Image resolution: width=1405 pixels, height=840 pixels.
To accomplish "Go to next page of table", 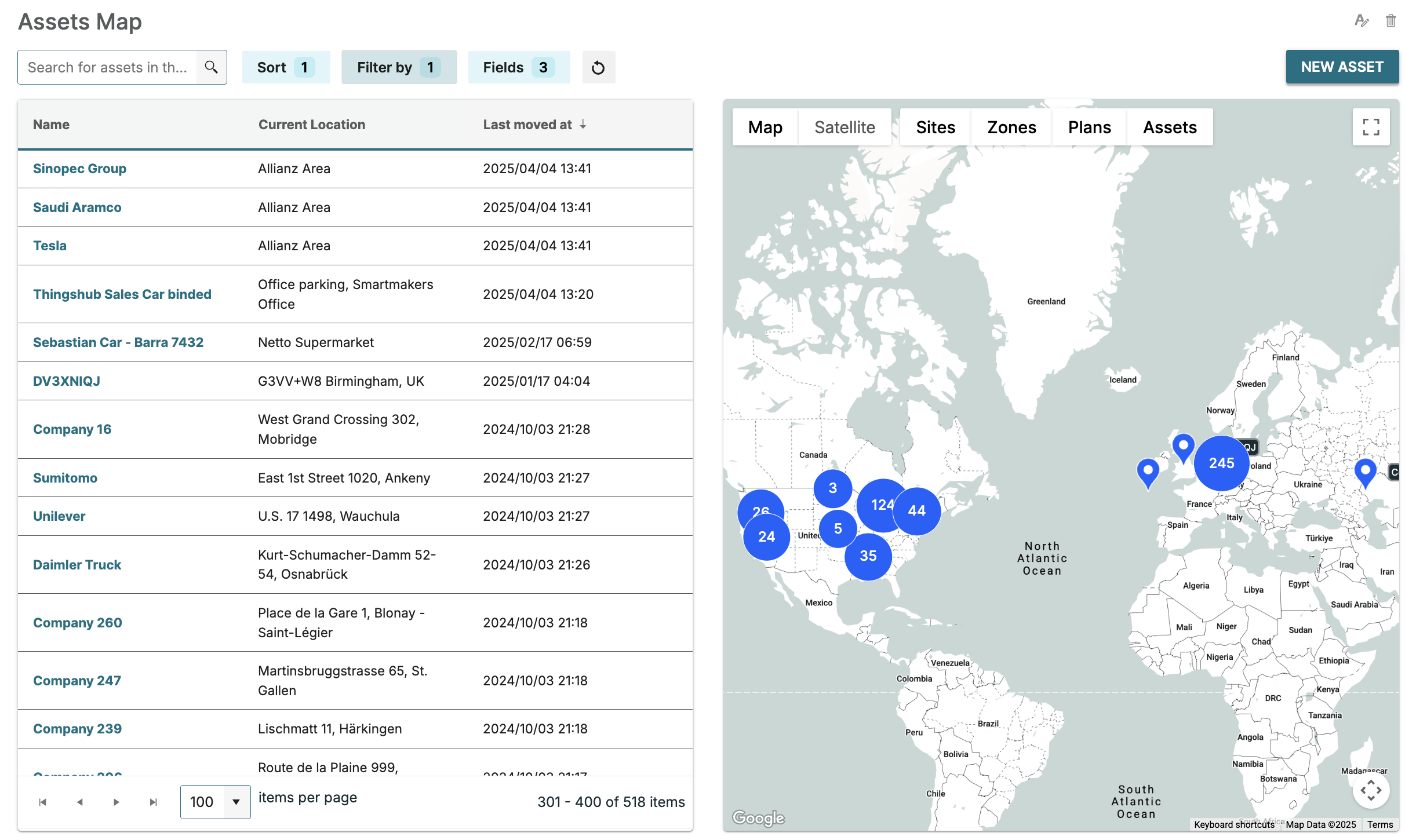I will [x=117, y=802].
